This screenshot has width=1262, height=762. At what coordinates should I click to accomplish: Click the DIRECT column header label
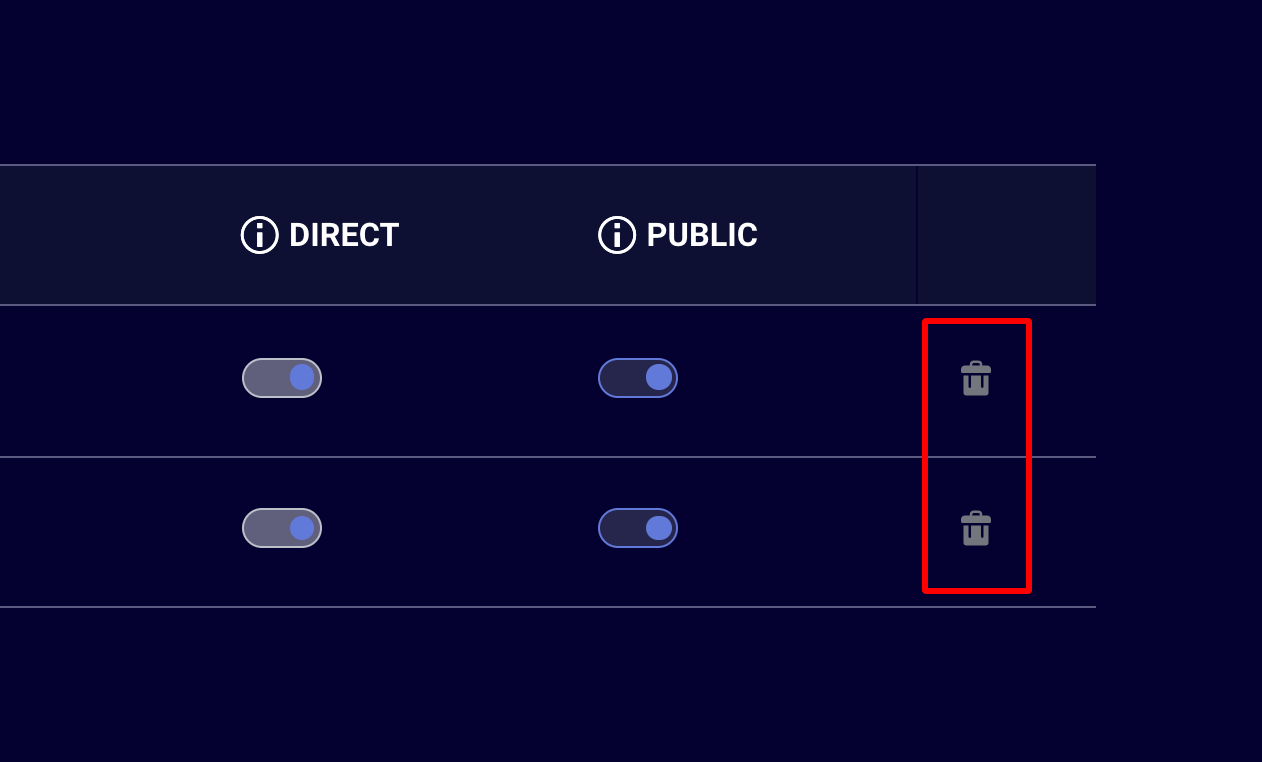coord(344,235)
